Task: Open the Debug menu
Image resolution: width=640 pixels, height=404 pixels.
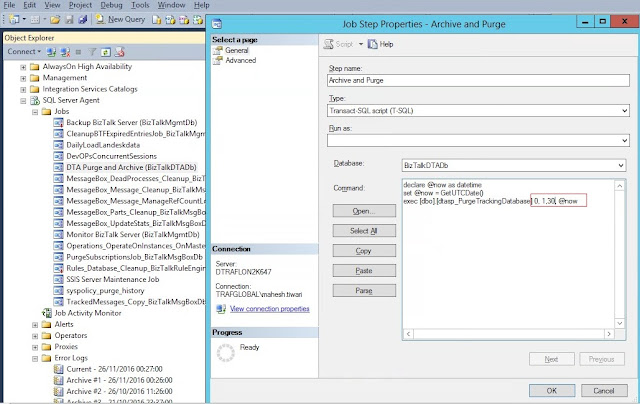Action: coord(111,5)
